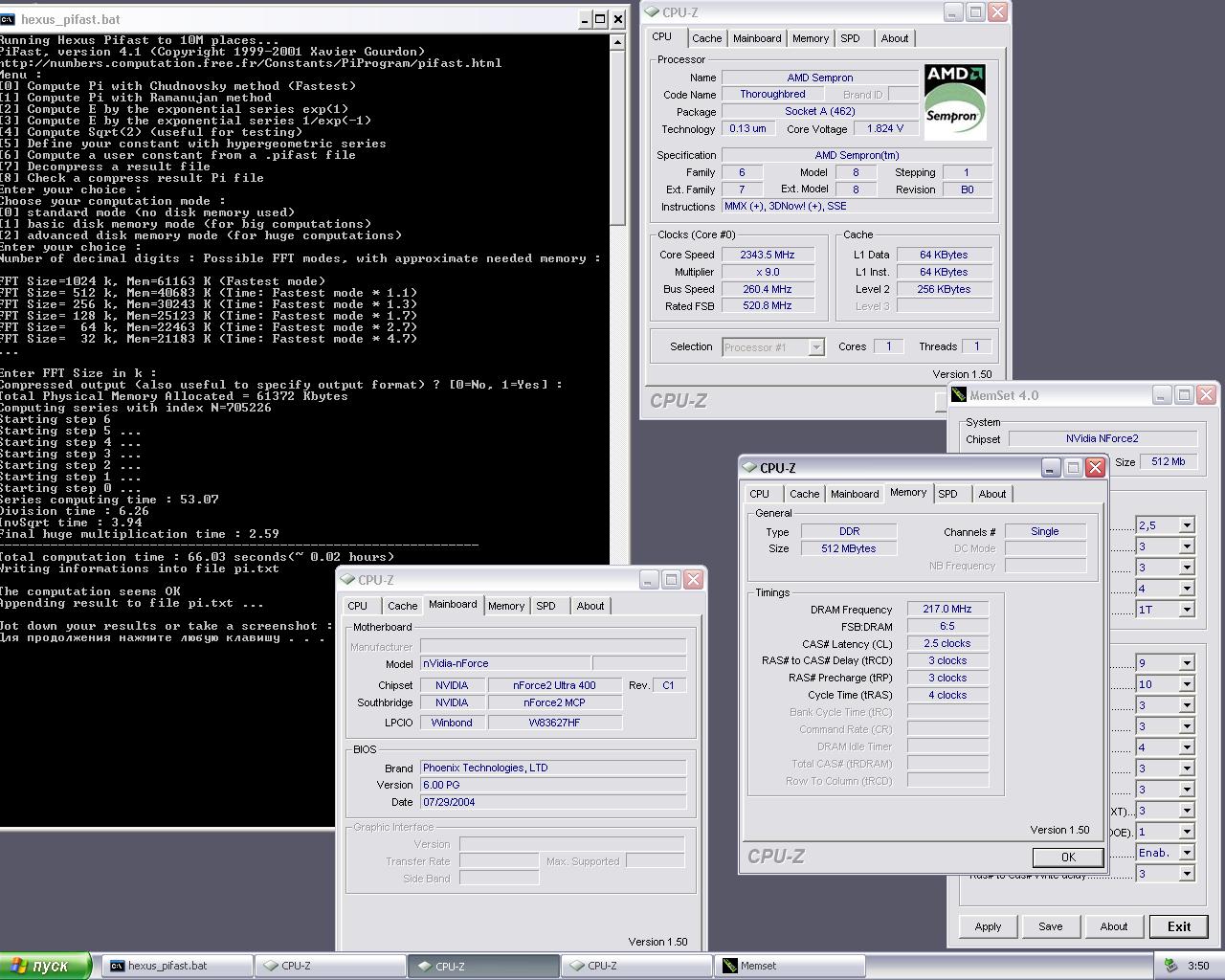
Task: Switch to SPD tab in CPU-Z Memory window
Action: [x=947, y=494]
